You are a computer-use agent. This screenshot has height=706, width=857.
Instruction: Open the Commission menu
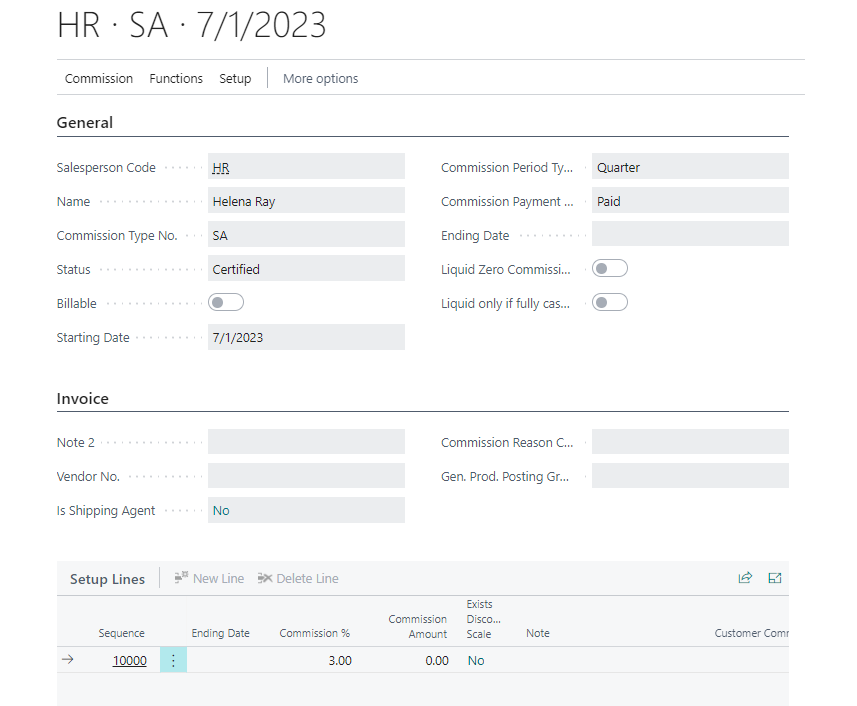coord(99,78)
